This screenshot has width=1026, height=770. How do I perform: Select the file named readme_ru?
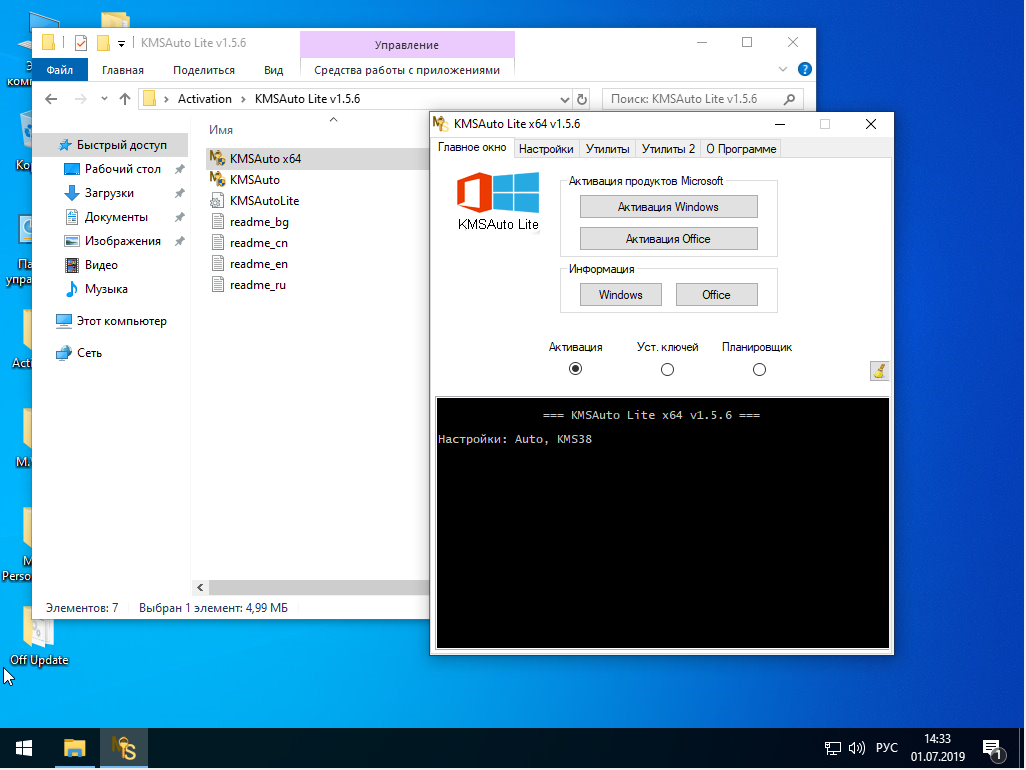257,285
